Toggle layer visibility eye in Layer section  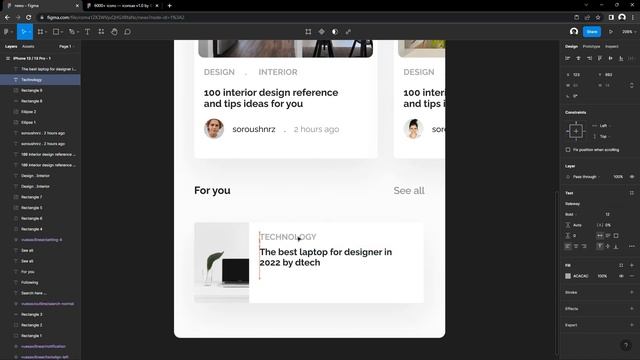tap(632, 177)
